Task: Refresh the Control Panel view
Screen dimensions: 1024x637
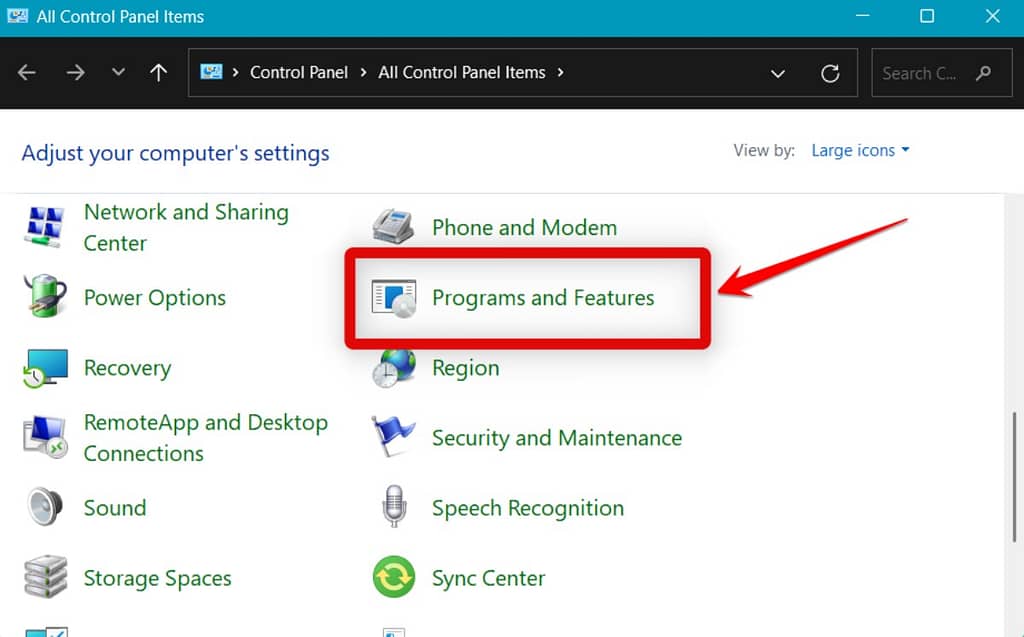Action: pos(830,73)
